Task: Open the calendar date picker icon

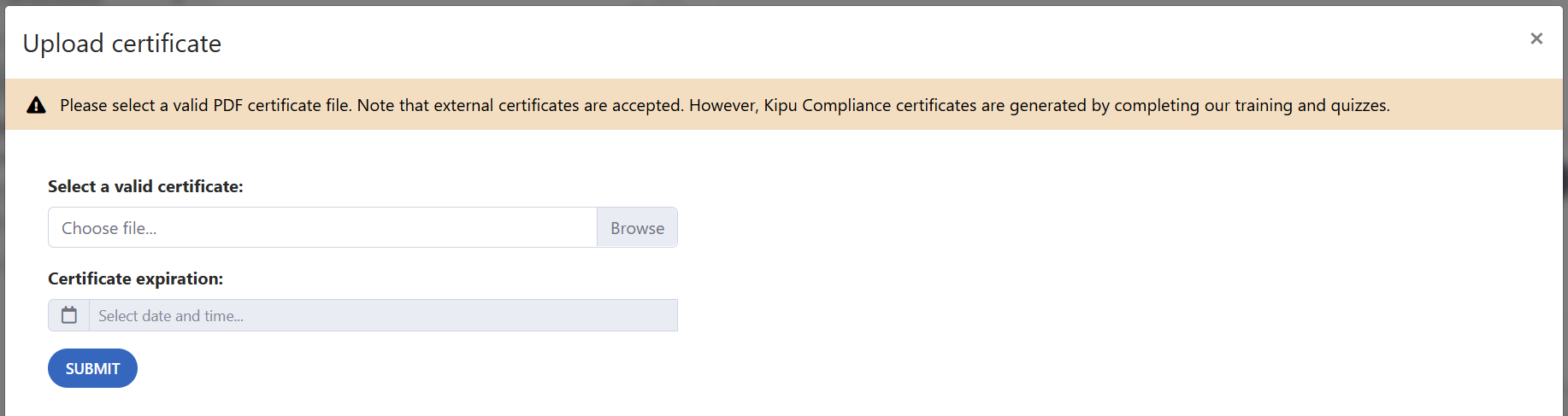Action: point(69,315)
